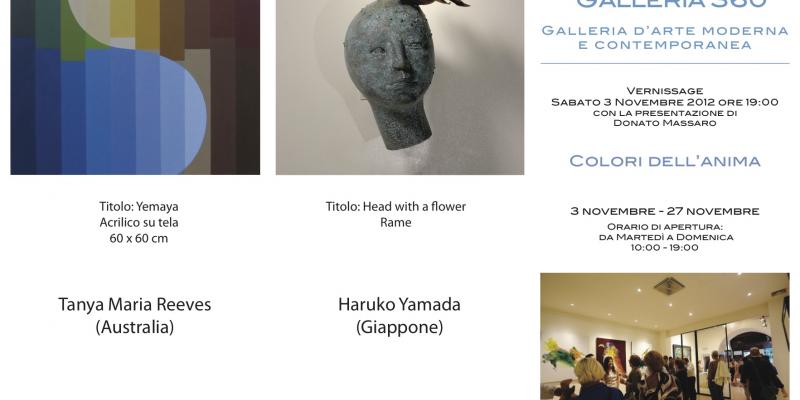The height and width of the screenshot is (400, 800).
Task: Select the Vernissage heading text
Action: (x=665, y=91)
